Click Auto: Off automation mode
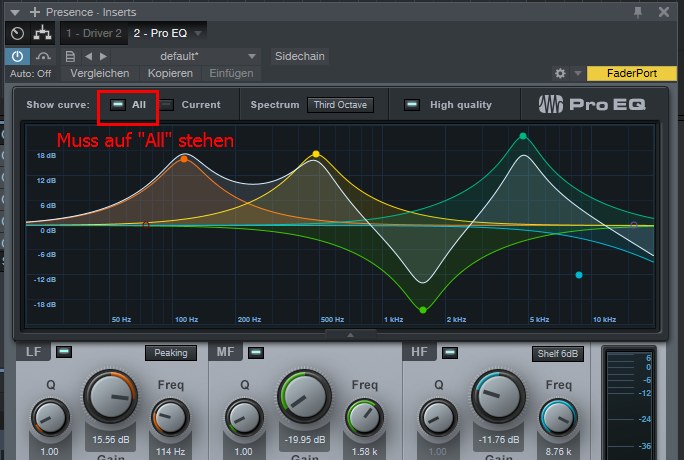The height and width of the screenshot is (460, 684). pos(31,74)
